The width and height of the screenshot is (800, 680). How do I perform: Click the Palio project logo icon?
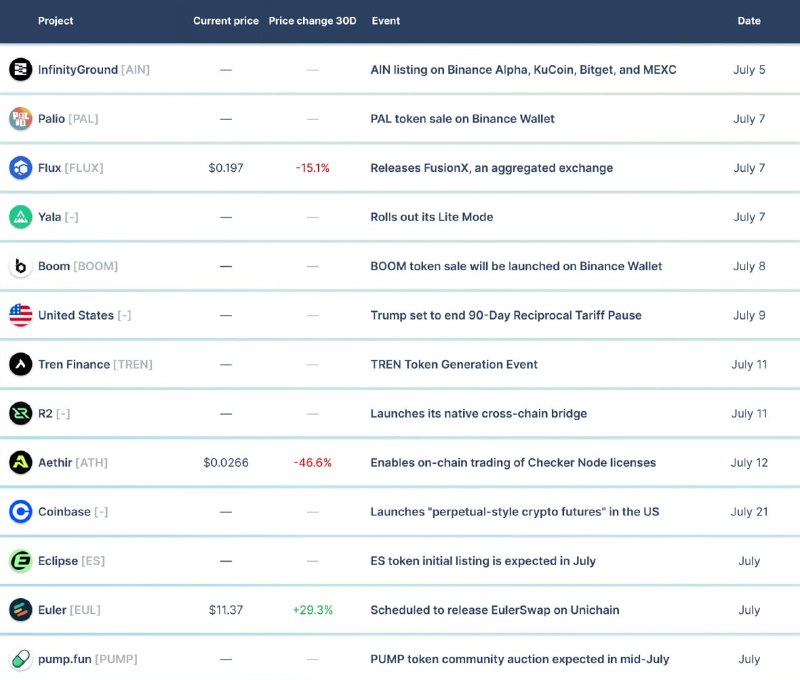click(x=20, y=118)
